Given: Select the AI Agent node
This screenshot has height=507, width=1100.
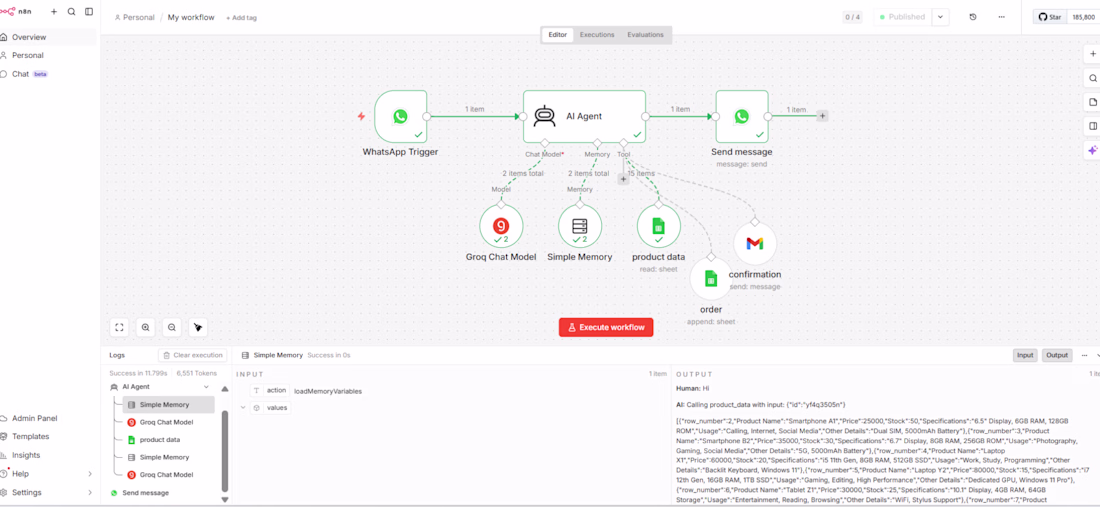Looking at the screenshot, I should [x=584, y=116].
